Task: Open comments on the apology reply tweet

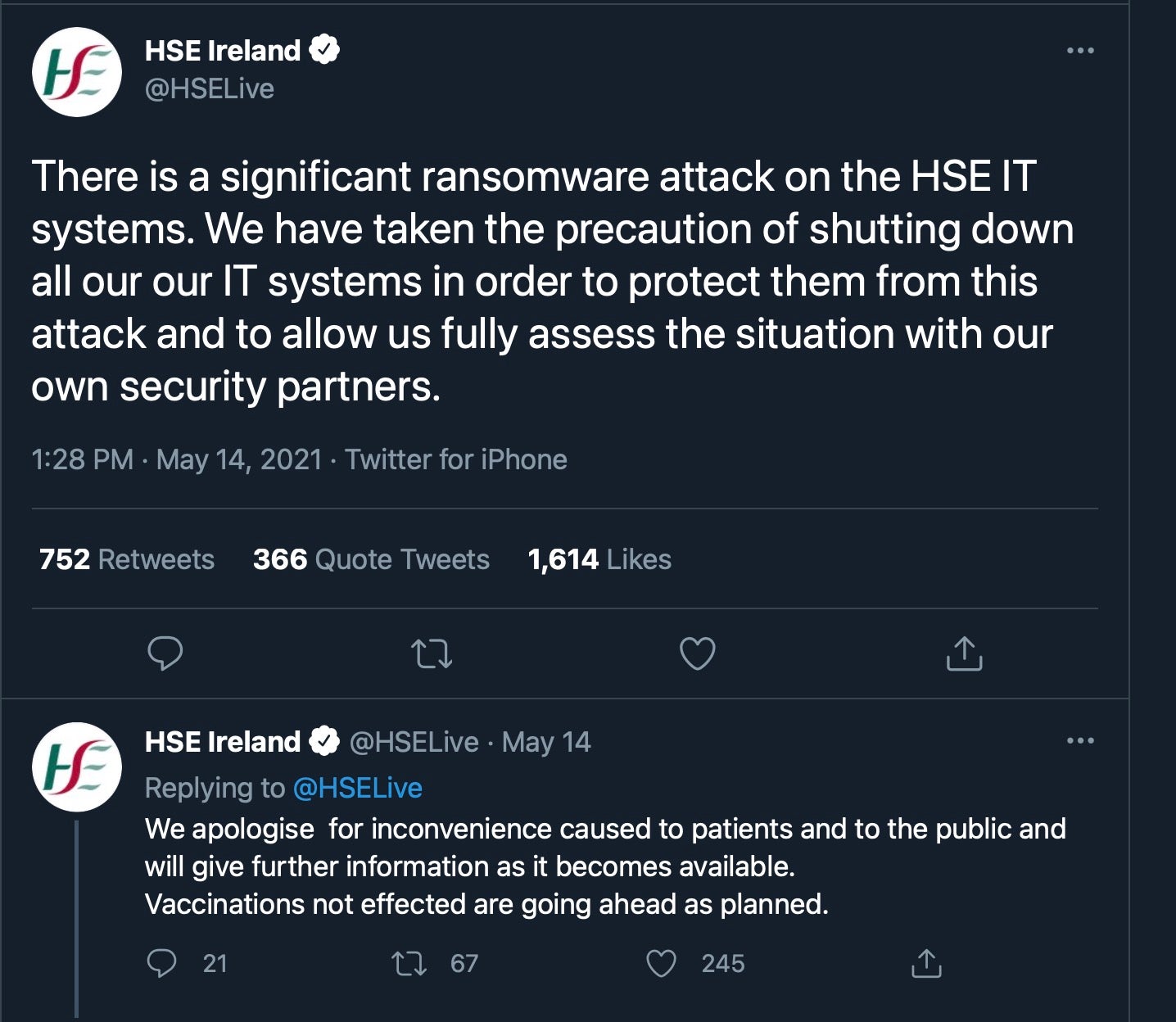Action: 162,963
